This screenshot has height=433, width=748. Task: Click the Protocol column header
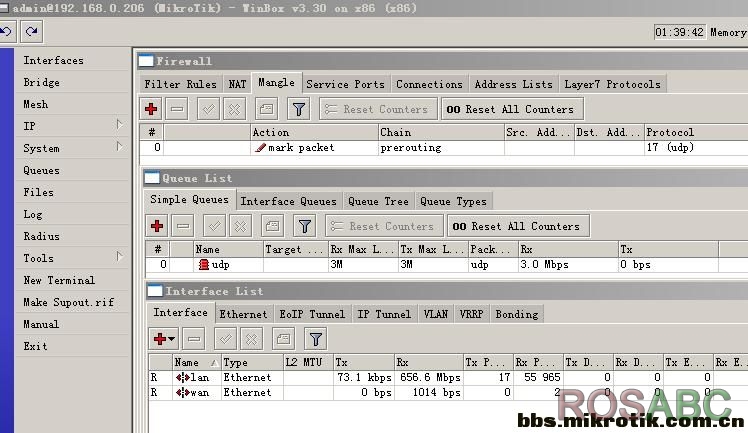click(696, 132)
